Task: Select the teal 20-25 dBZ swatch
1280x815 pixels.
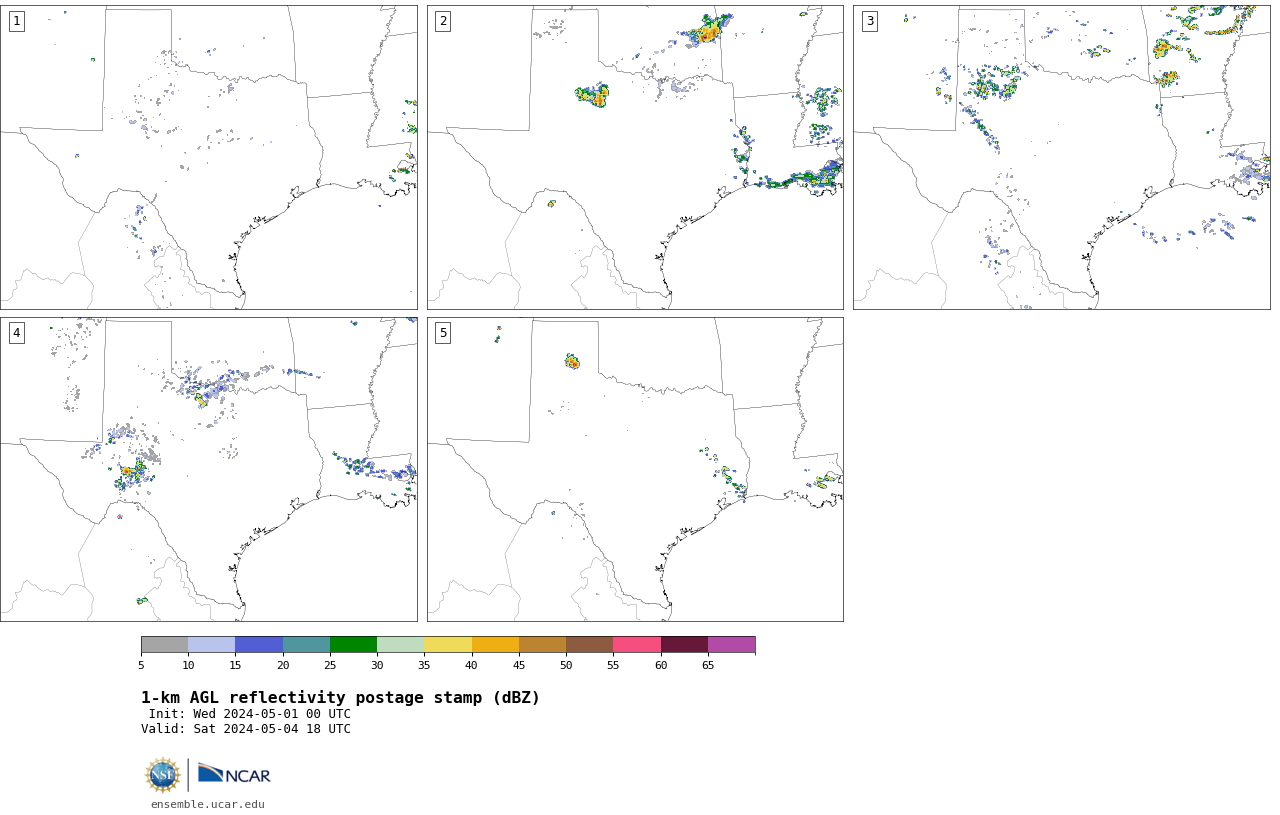Action: 306,644
